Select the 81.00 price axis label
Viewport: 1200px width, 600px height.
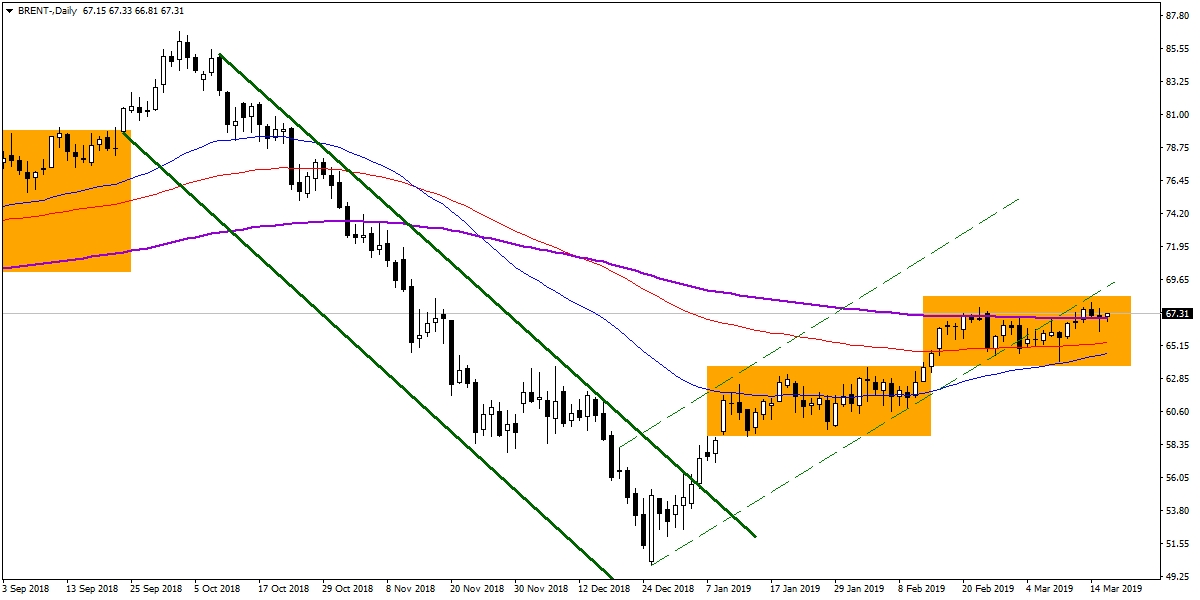point(1176,115)
